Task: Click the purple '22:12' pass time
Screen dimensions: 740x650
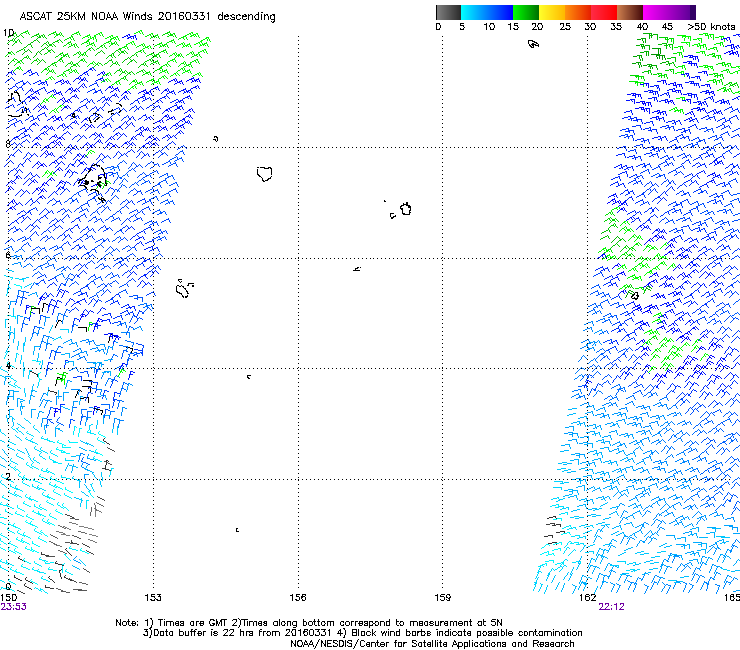Action: (611, 607)
